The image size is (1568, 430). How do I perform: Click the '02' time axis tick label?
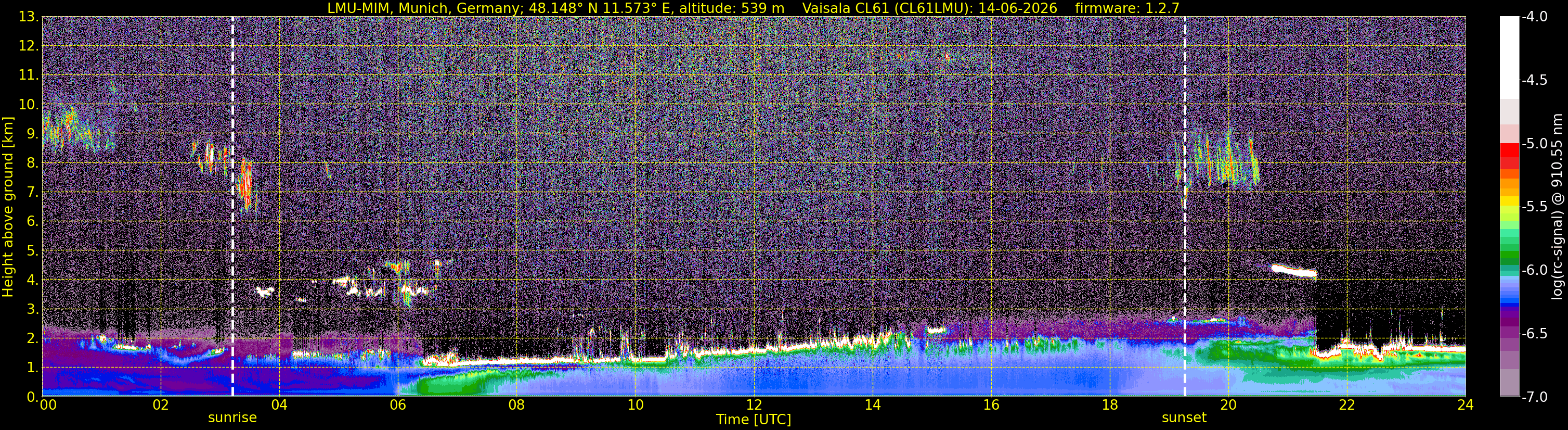(160, 405)
